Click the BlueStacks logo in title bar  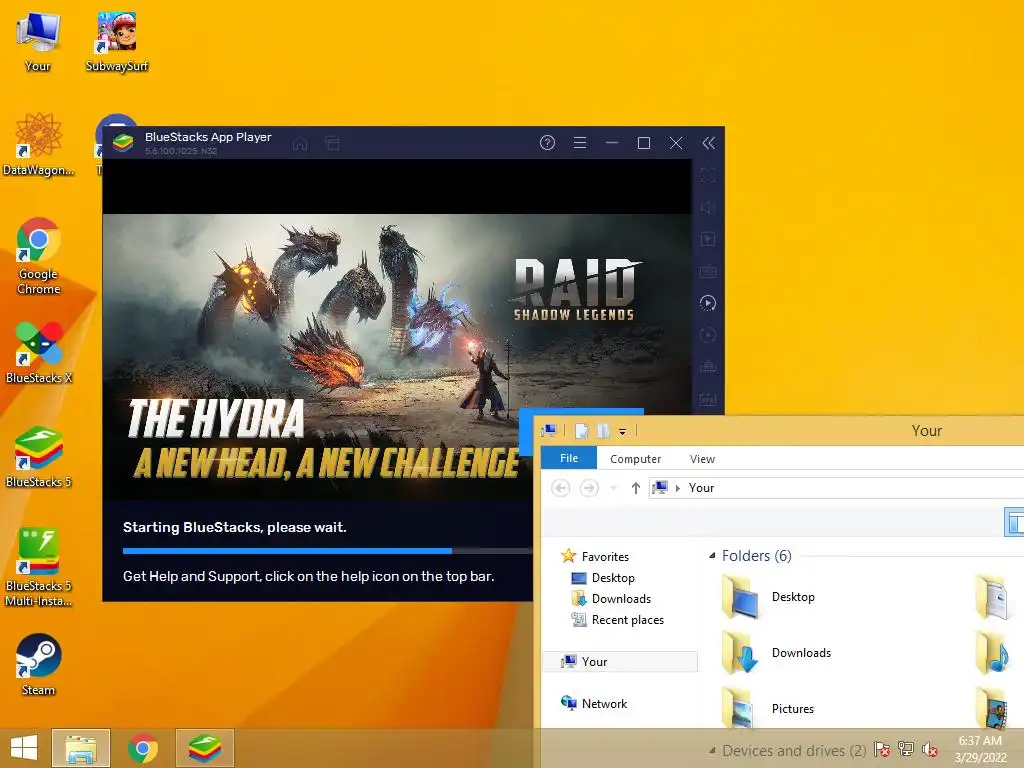coord(123,142)
